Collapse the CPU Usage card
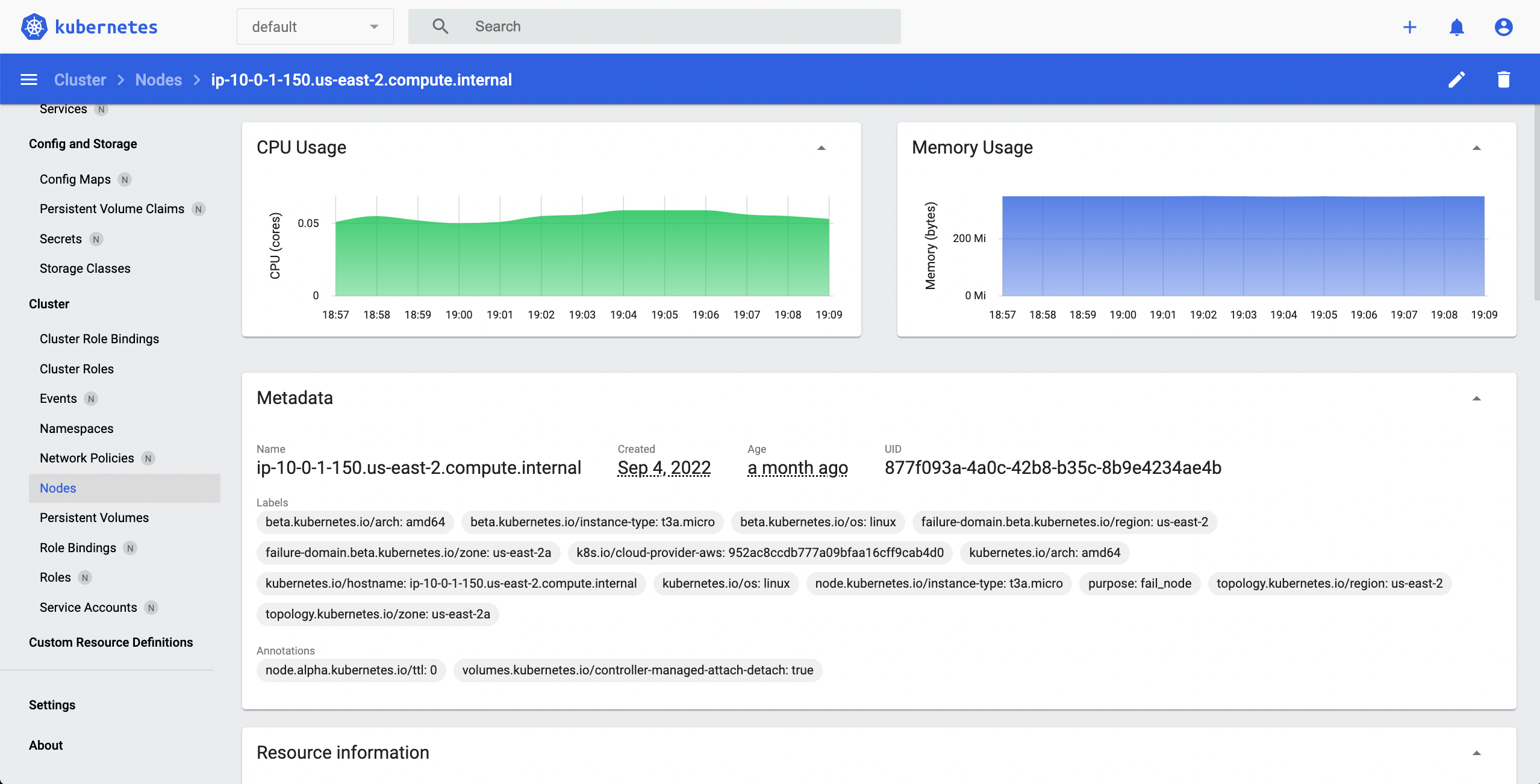Screen dimensions: 1540x784 pos(821,148)
